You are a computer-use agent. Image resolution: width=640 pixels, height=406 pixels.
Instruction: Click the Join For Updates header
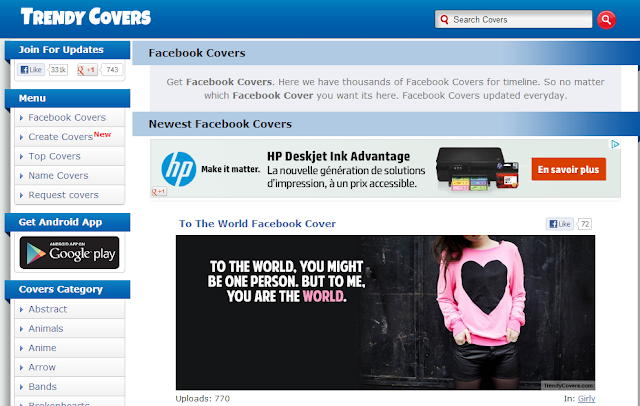click(67, 50)
